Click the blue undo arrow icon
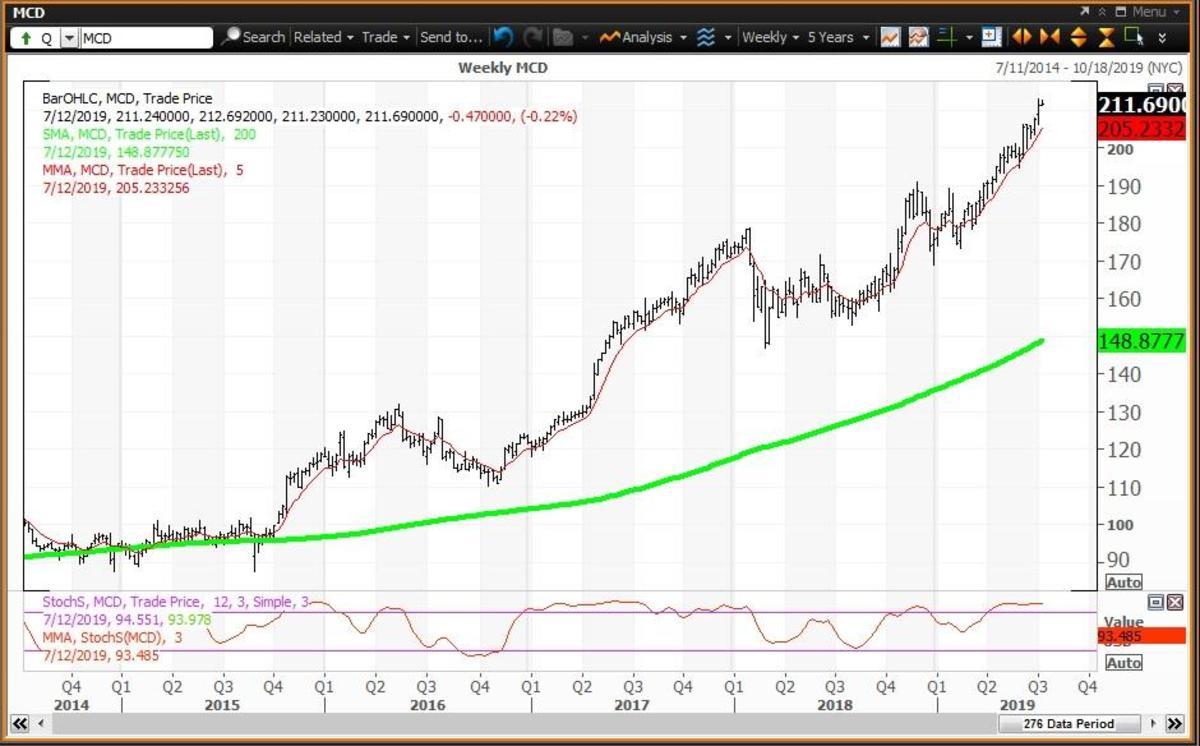 [x=504, y=37]
